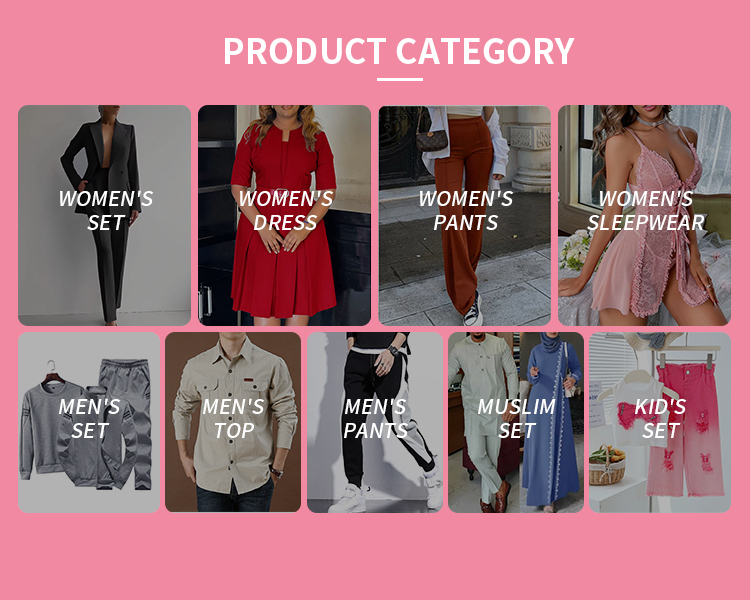Select the Men's Top category
Viewport: 750px width, 600px height.
pyautogui.click(x=233, y=422)
